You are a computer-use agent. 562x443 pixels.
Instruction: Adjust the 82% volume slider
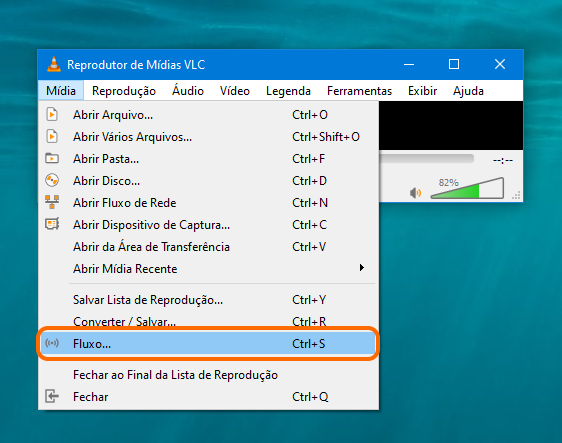pyautogui.click(x=467, y=188)
